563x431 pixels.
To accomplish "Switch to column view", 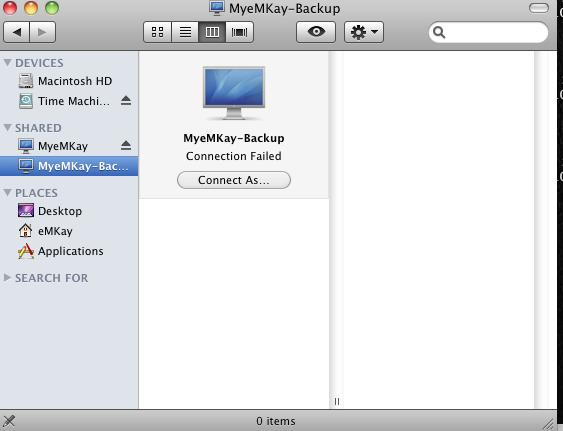I will [212, 32].
